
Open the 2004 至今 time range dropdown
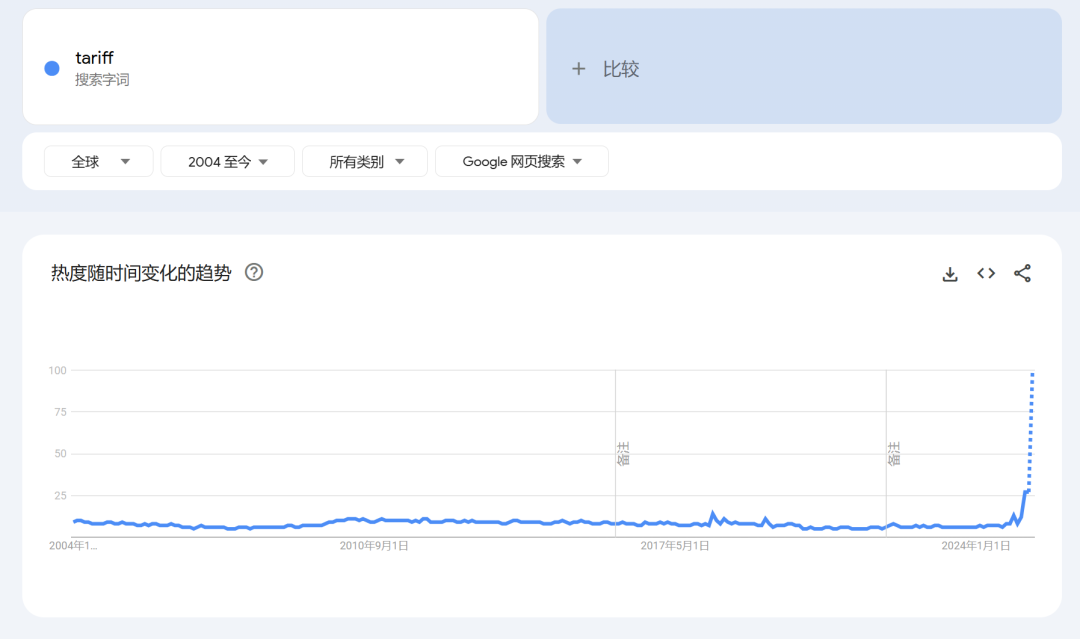pyautogui.click(x=227, y=162)
